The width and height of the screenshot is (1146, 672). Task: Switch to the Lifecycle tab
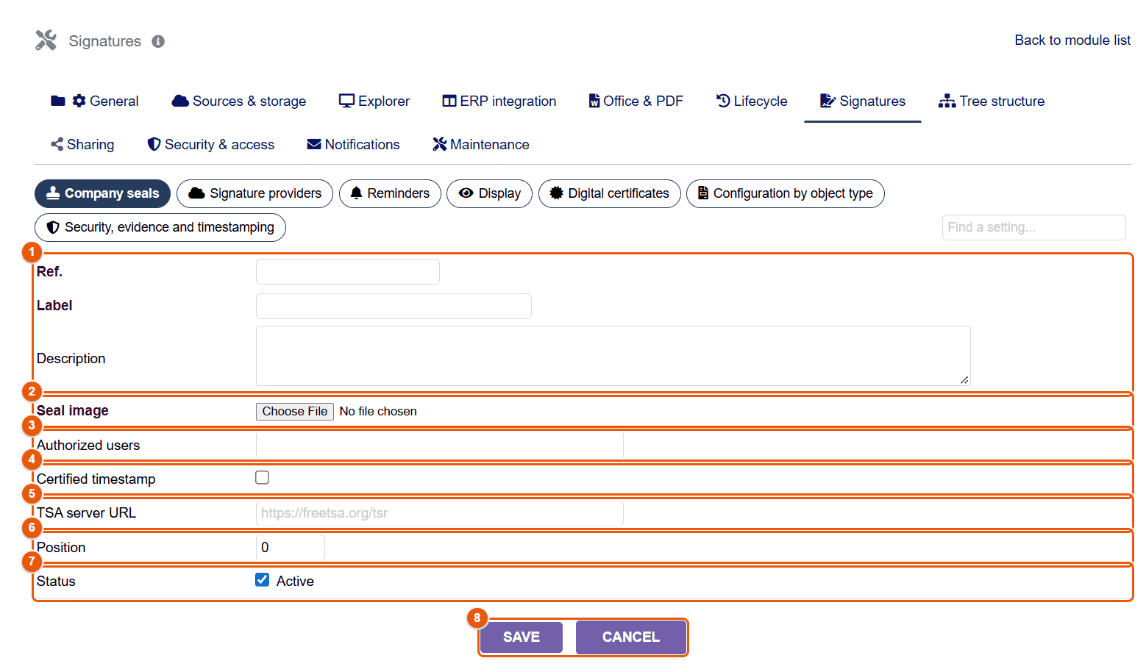pyautogui.click(x=751, y=101)
